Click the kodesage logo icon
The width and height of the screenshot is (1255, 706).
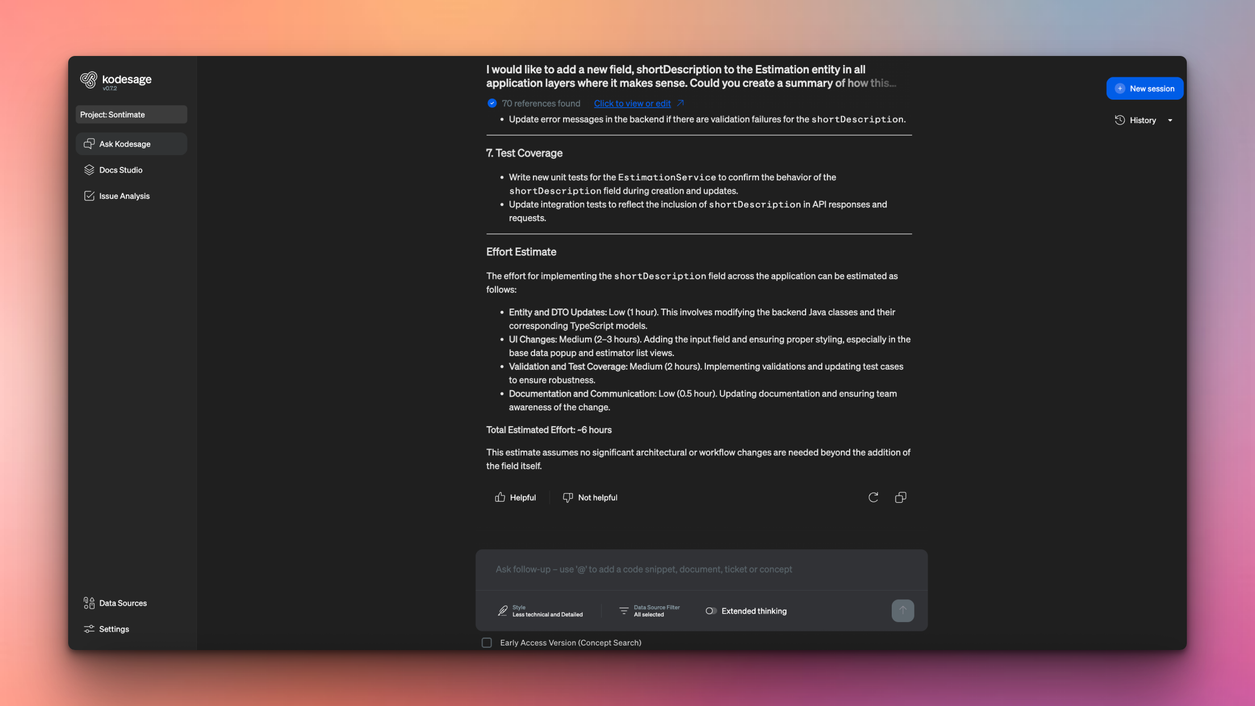[x=89, y=80]
